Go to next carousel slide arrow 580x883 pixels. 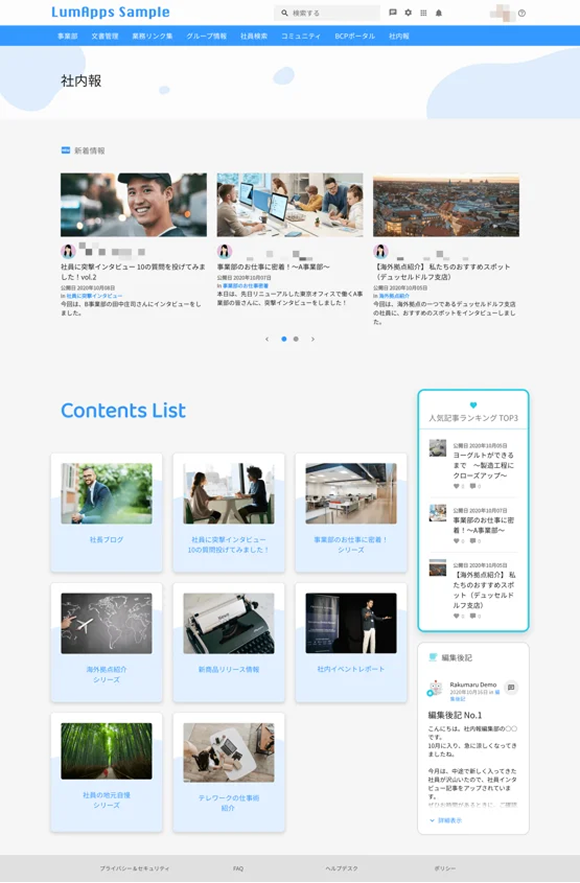click(313, 339)
